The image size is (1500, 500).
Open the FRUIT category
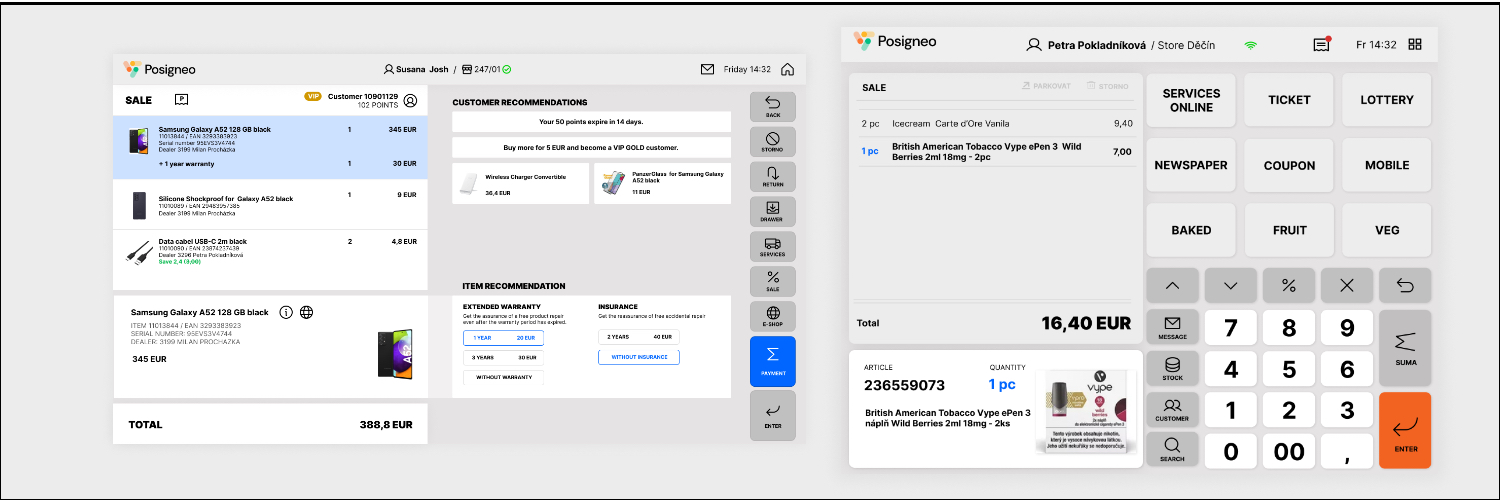coord(1289,230)
